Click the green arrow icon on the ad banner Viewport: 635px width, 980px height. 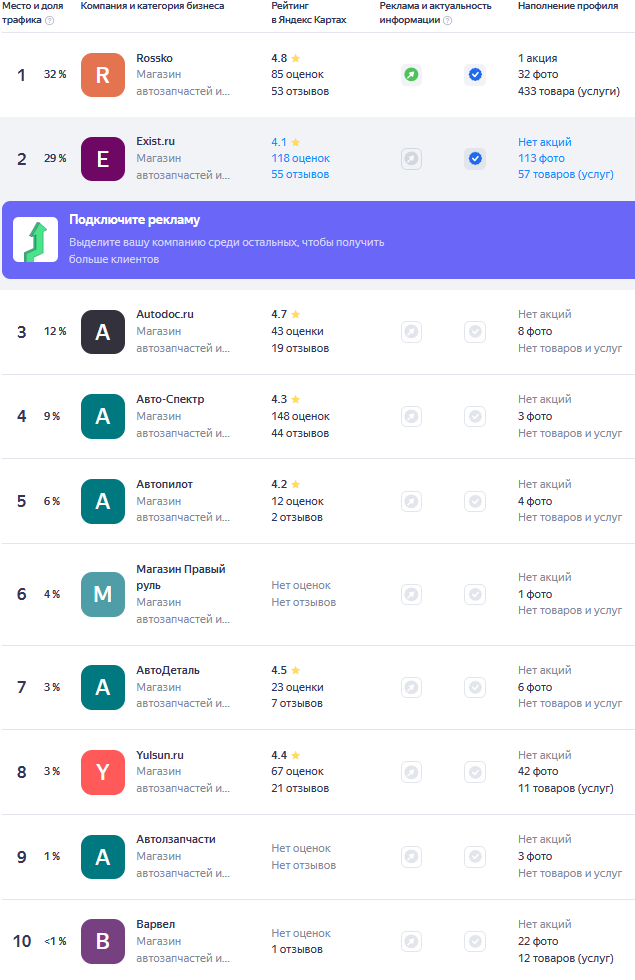click(35, 241)
